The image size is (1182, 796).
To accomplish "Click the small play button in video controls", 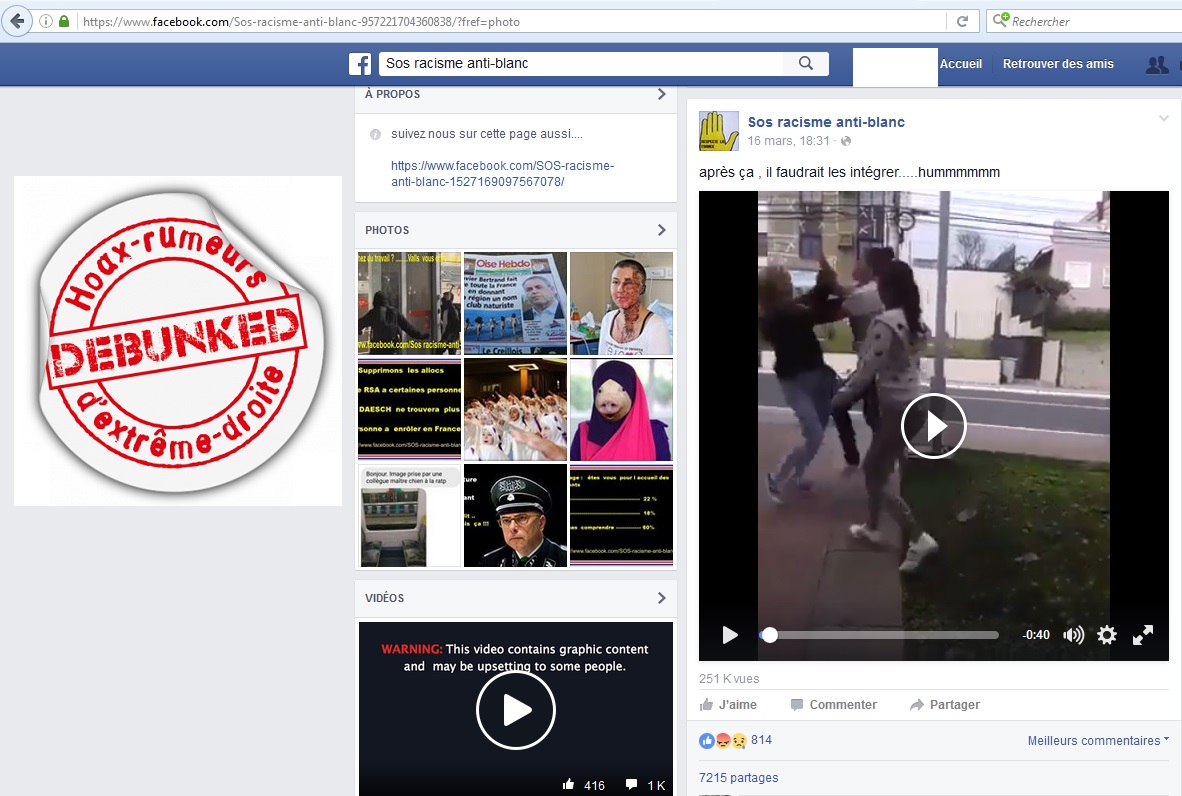I will tap(730, 635).
